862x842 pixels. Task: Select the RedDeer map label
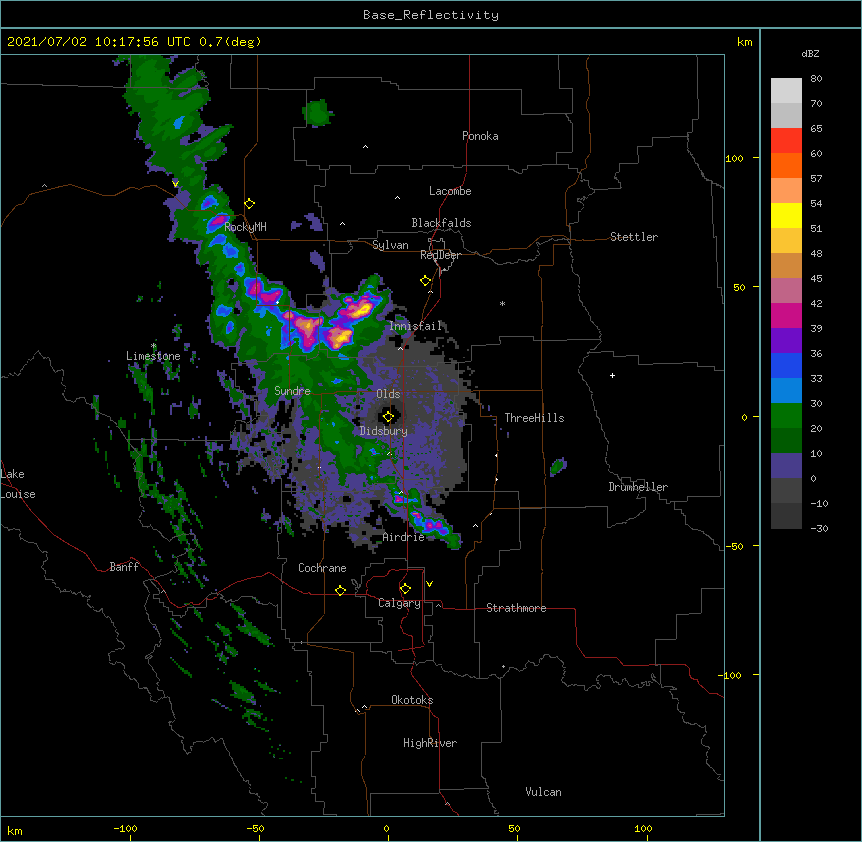[441, 255]
